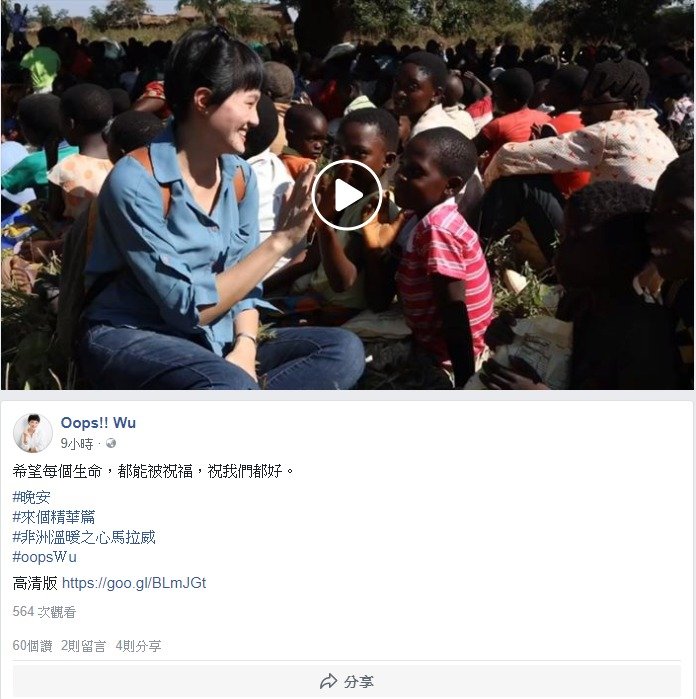Click the post text 希望每個生命
The height and width of the screenshot is (699, 696).
(57, 471)
